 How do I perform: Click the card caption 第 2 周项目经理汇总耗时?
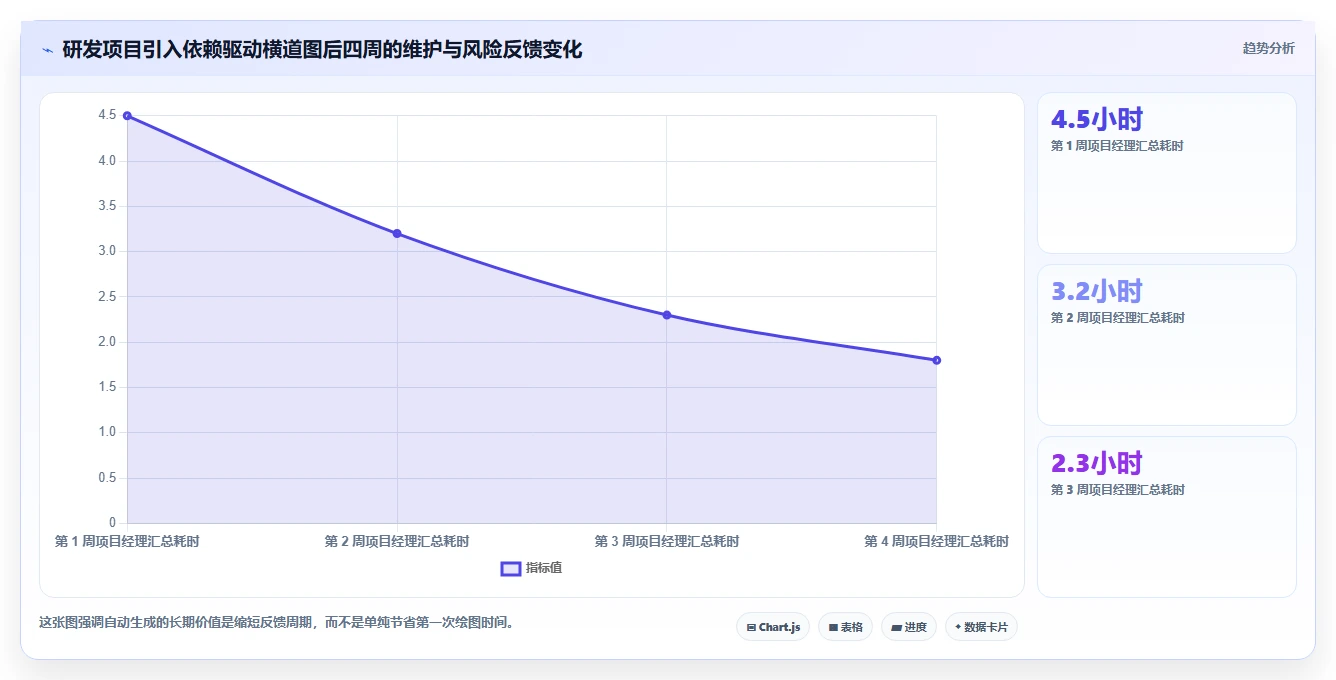(x=1117, y=318)
